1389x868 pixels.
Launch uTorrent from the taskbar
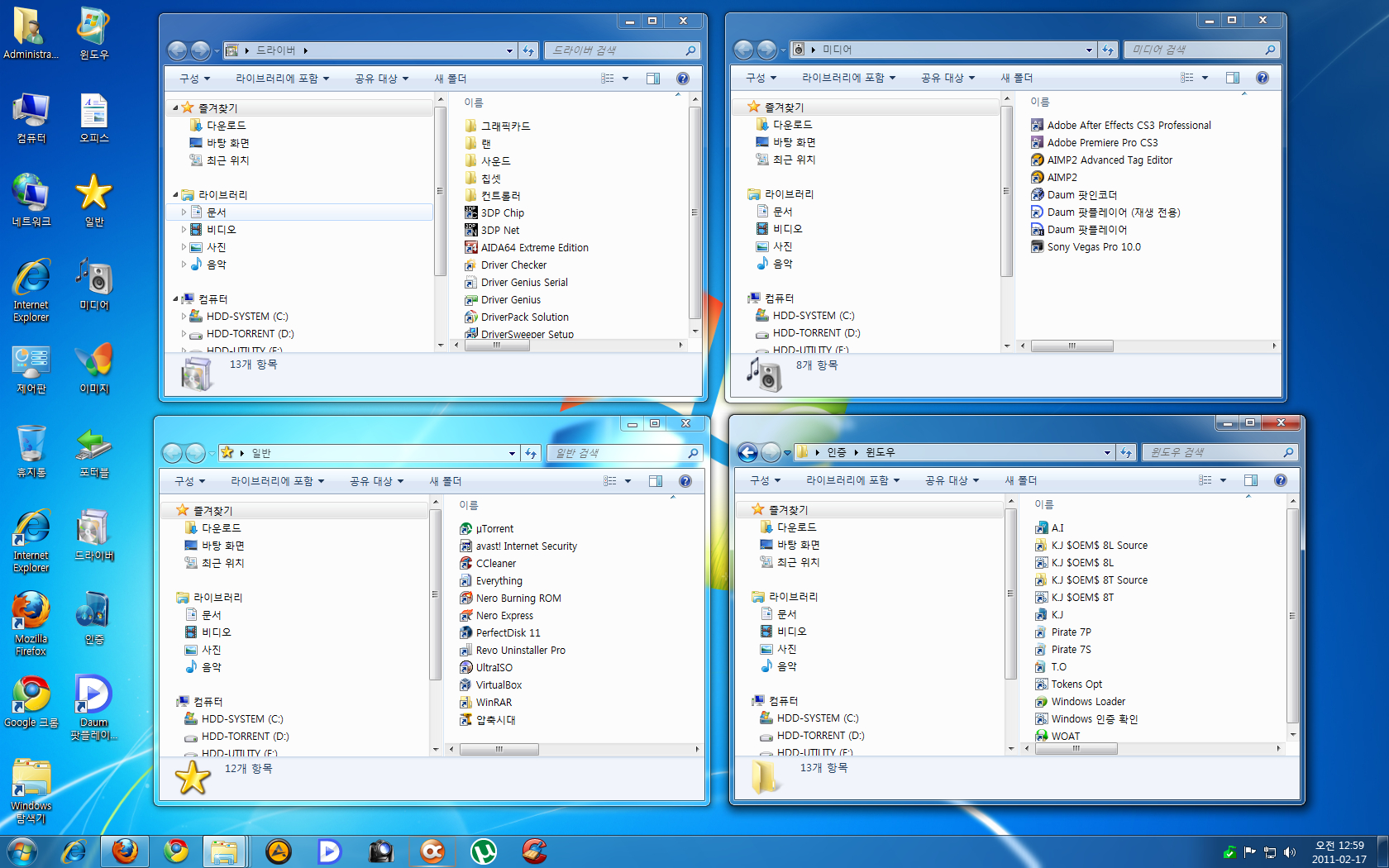[x=483, y=851]
